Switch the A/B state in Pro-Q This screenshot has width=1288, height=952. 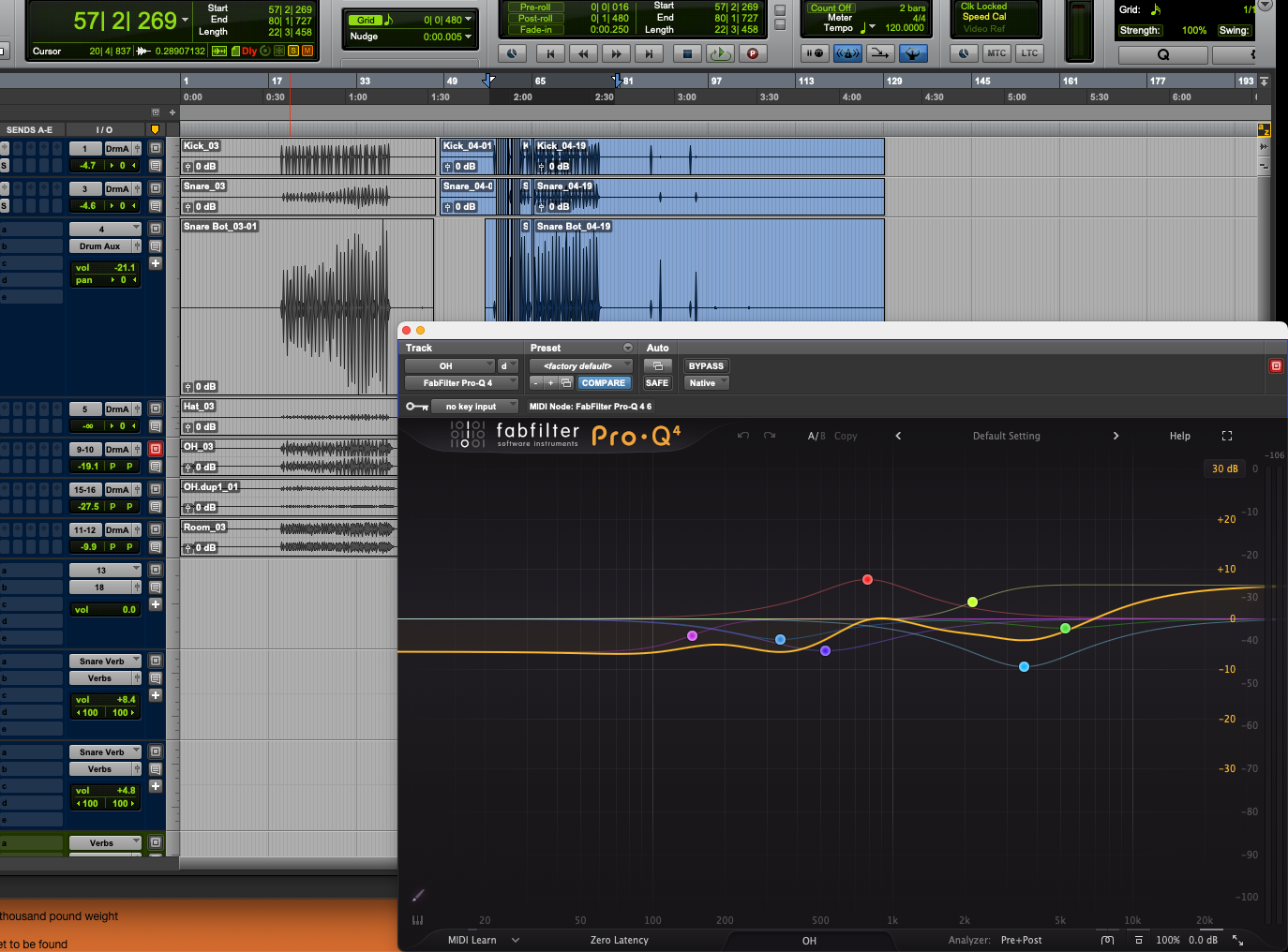click(x=816, y=436)
